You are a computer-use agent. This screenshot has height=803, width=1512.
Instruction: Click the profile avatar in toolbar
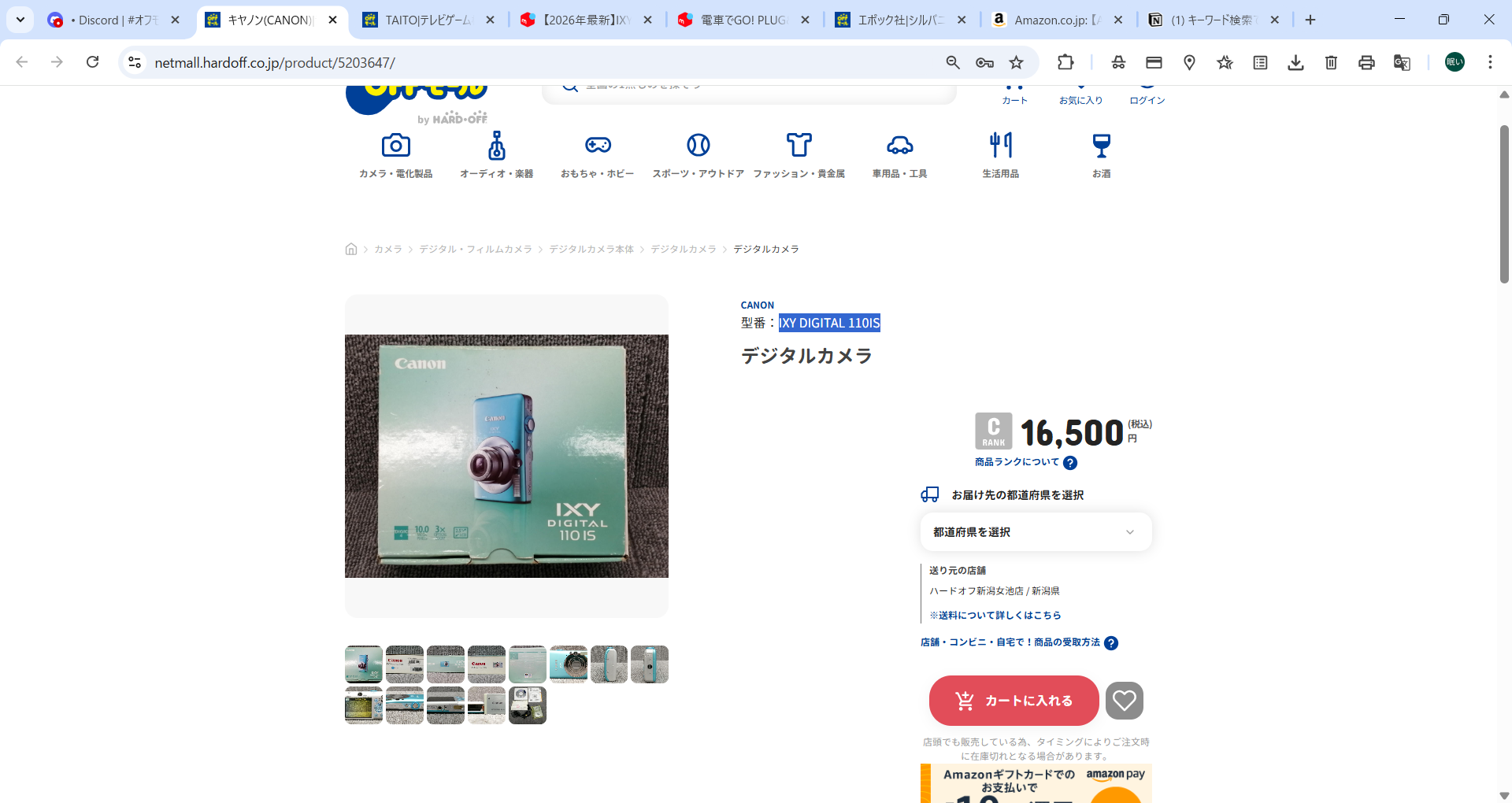[x=1455, y=62]
